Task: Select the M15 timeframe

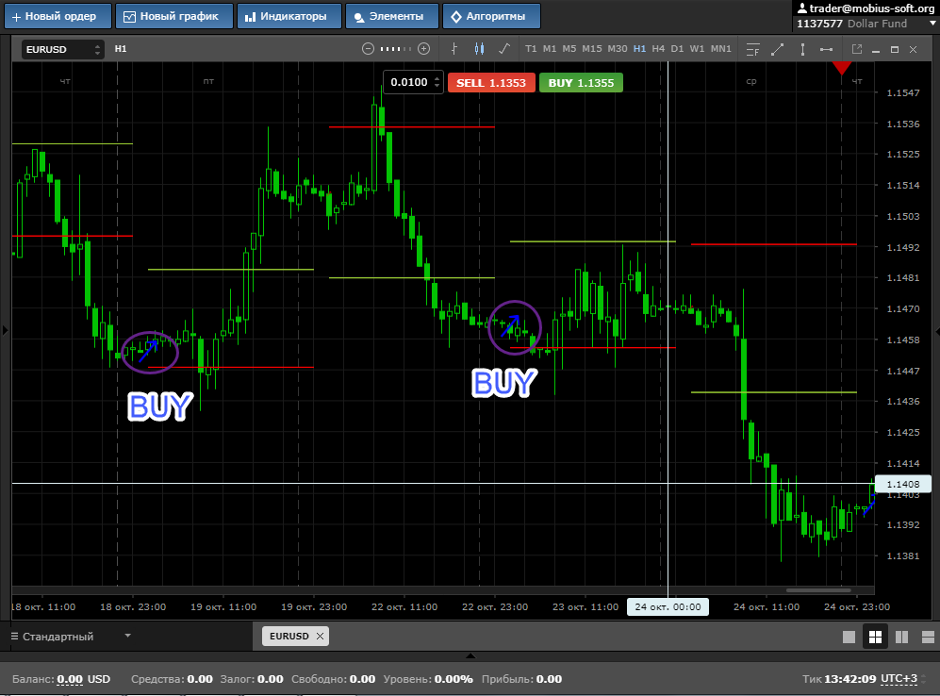Action: tap(592, 49)
